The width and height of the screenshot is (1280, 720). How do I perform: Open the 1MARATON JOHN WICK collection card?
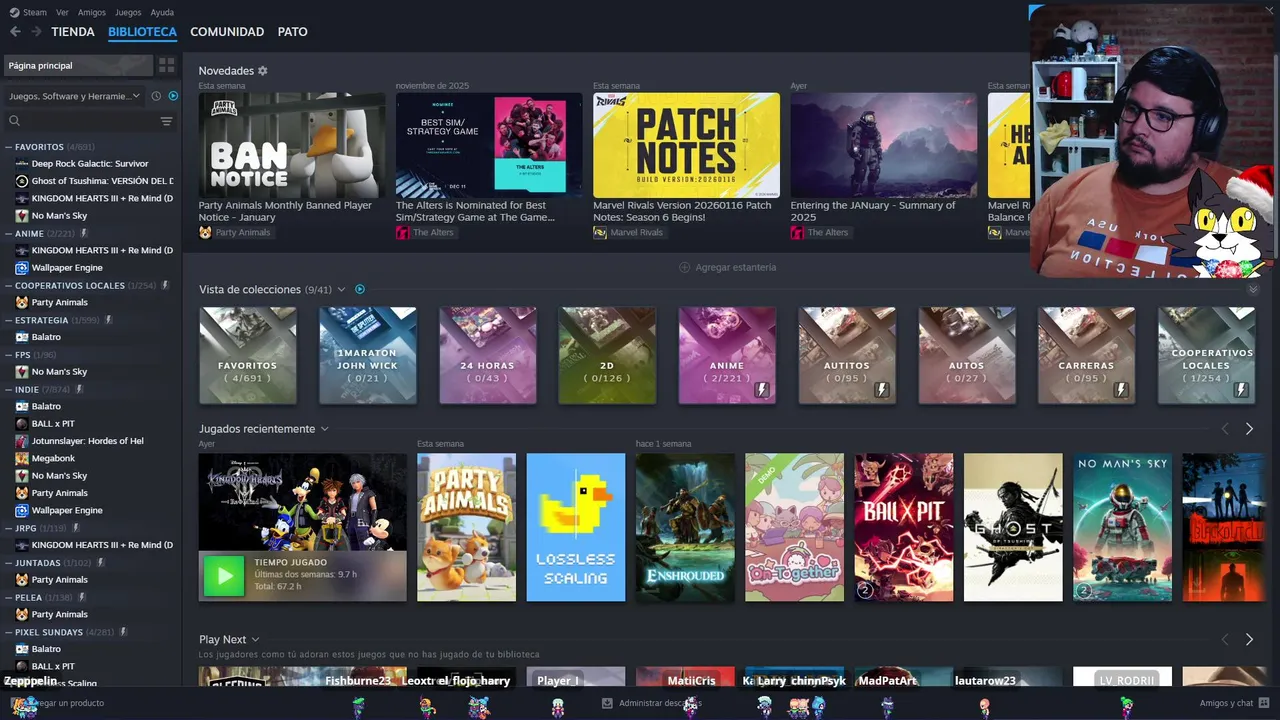(367, 355)
